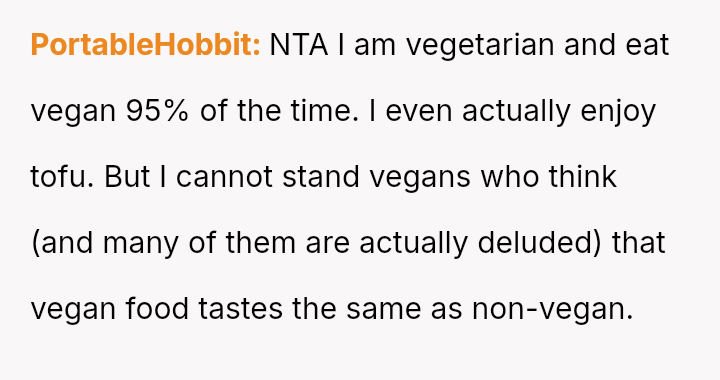Open the PortableHobbit username link
Image resolution: width=720 pixels, height=380 pixels.
pyautogui.click(x=145, y=45)
